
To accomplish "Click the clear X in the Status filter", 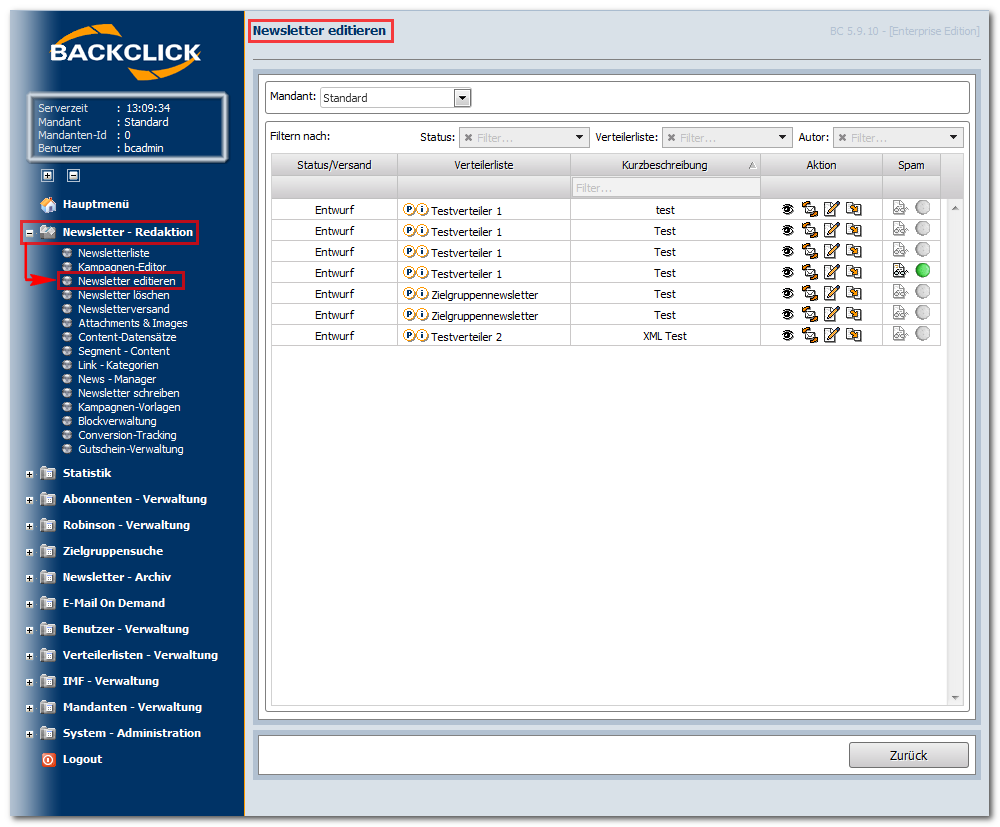I will 468,138.
